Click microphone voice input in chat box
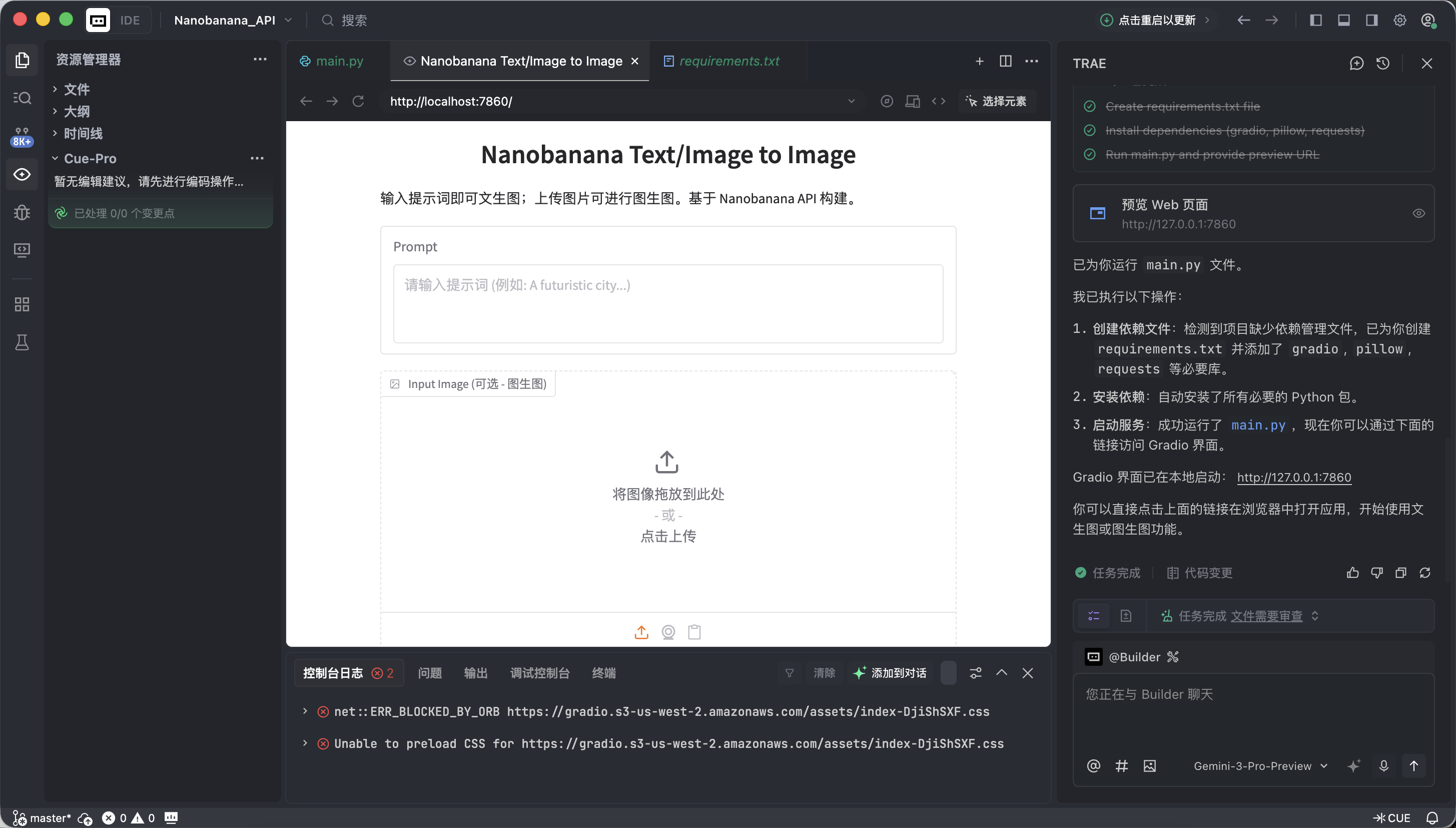Screen dimensions: 1456x828 coord(1384,766)
